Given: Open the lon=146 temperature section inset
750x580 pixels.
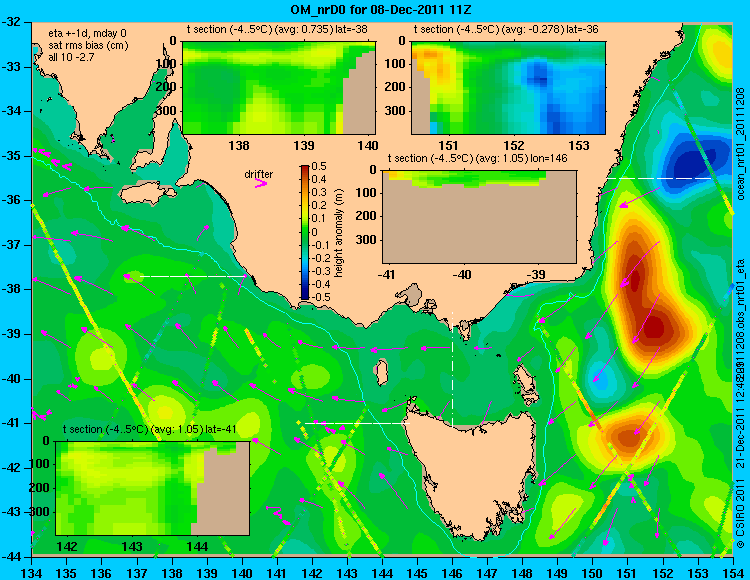Looking at the screenshot, I should pos(479,217).
